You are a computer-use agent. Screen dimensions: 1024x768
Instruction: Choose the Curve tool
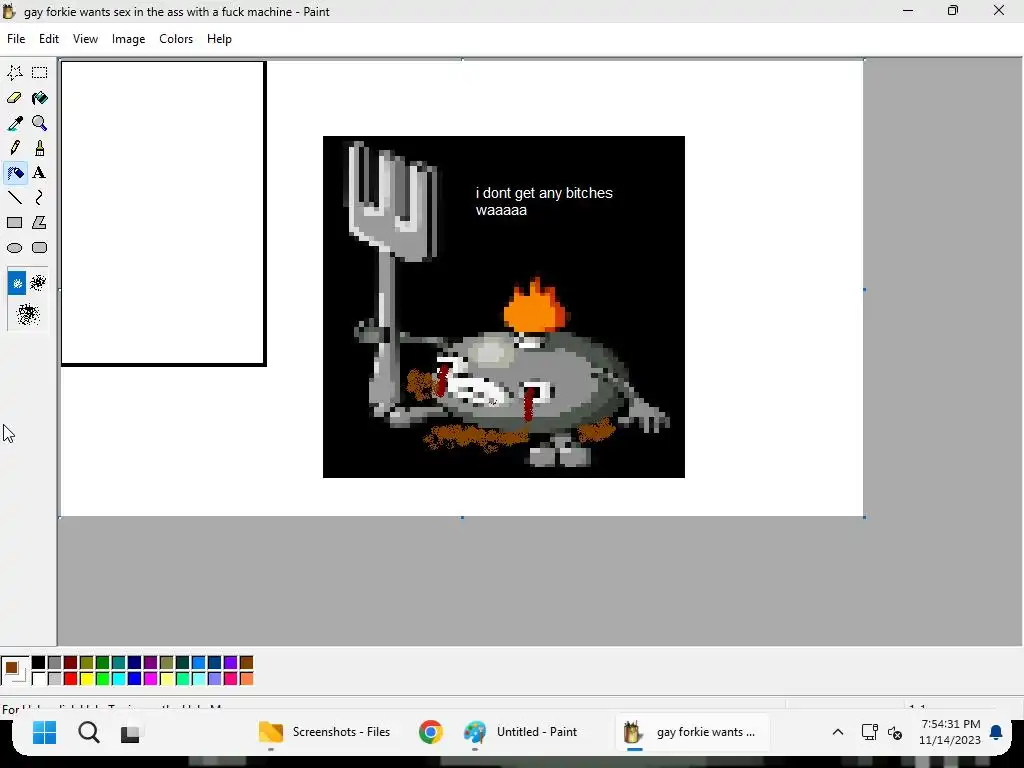coord(40,198)
